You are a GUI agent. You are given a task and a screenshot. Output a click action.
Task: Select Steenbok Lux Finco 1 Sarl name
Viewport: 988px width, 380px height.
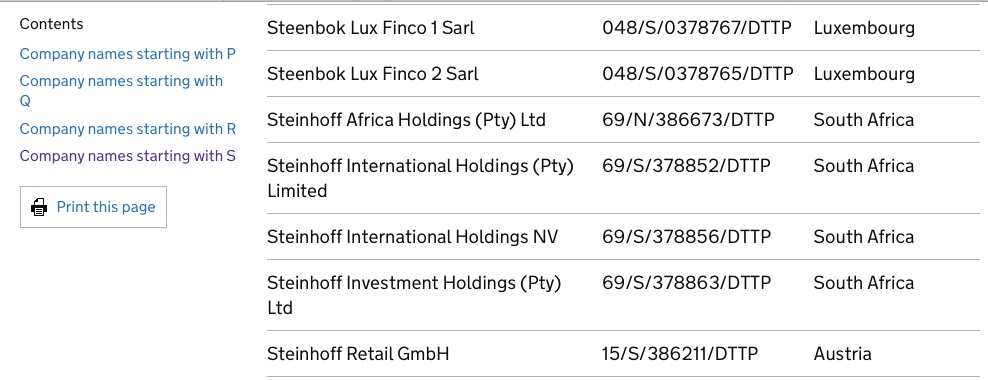pos(371,28)
